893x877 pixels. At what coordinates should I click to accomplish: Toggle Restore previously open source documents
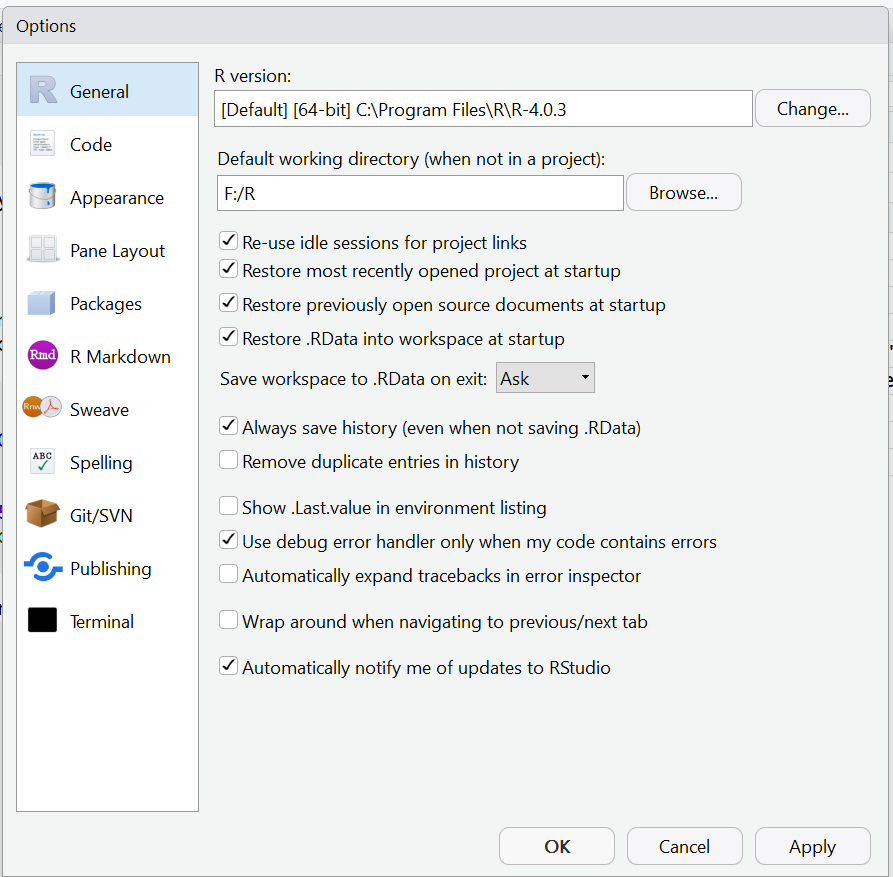click(228, 303)
